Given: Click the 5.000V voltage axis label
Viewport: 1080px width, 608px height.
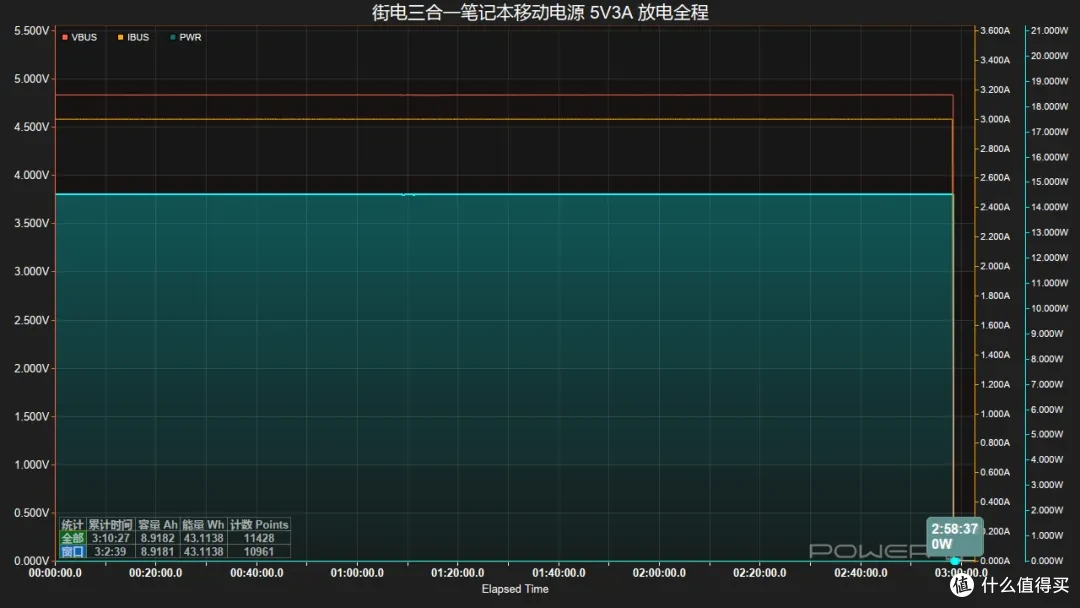Looking at the screenshot, I should 32,78.
